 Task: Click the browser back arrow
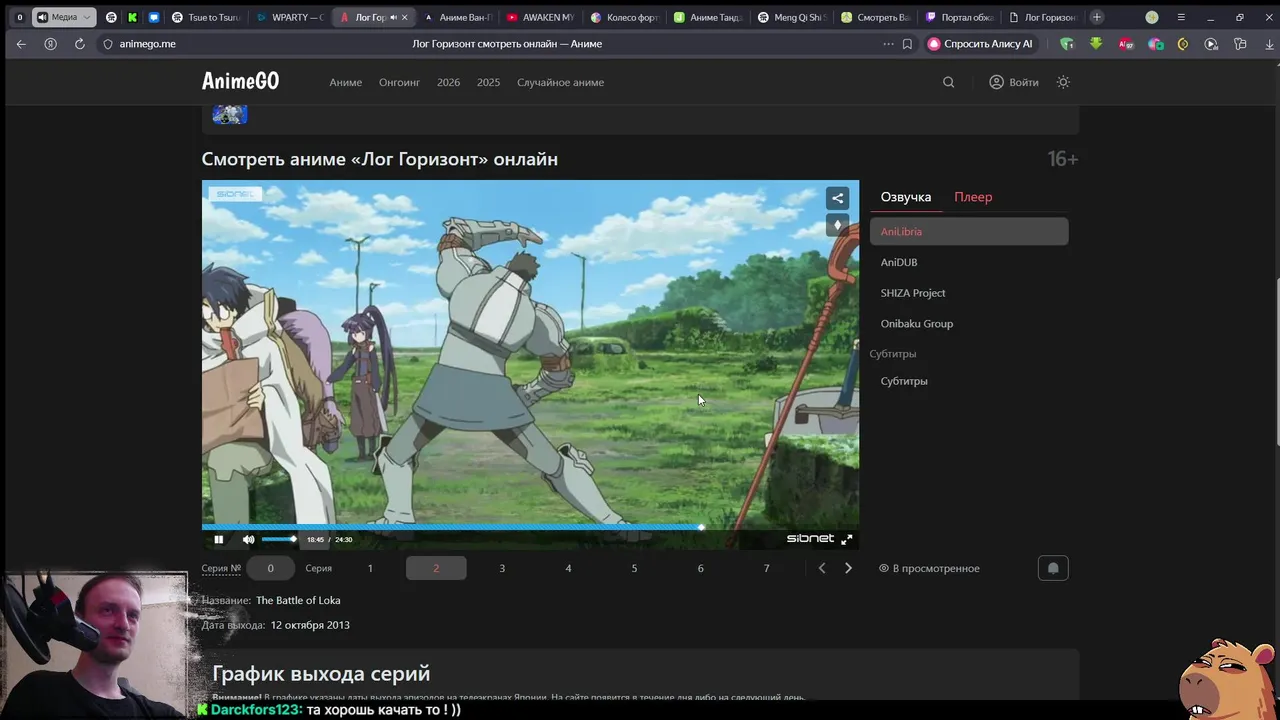click(x=21, y=44)
